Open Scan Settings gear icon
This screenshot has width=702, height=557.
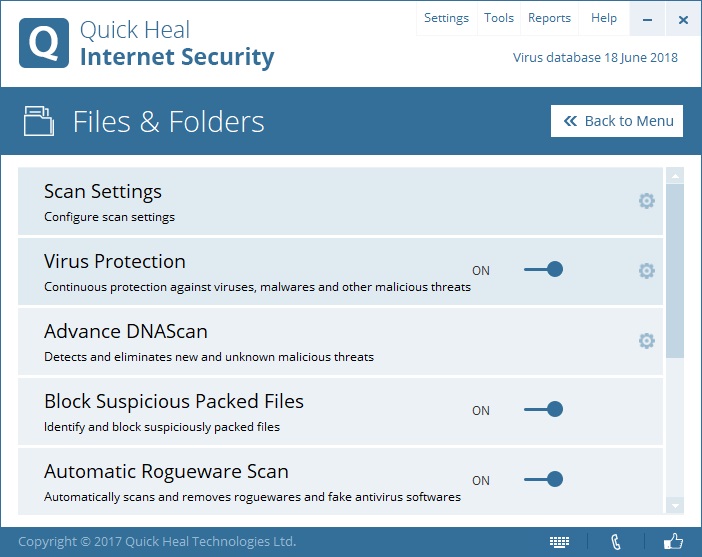click(646, 201)
